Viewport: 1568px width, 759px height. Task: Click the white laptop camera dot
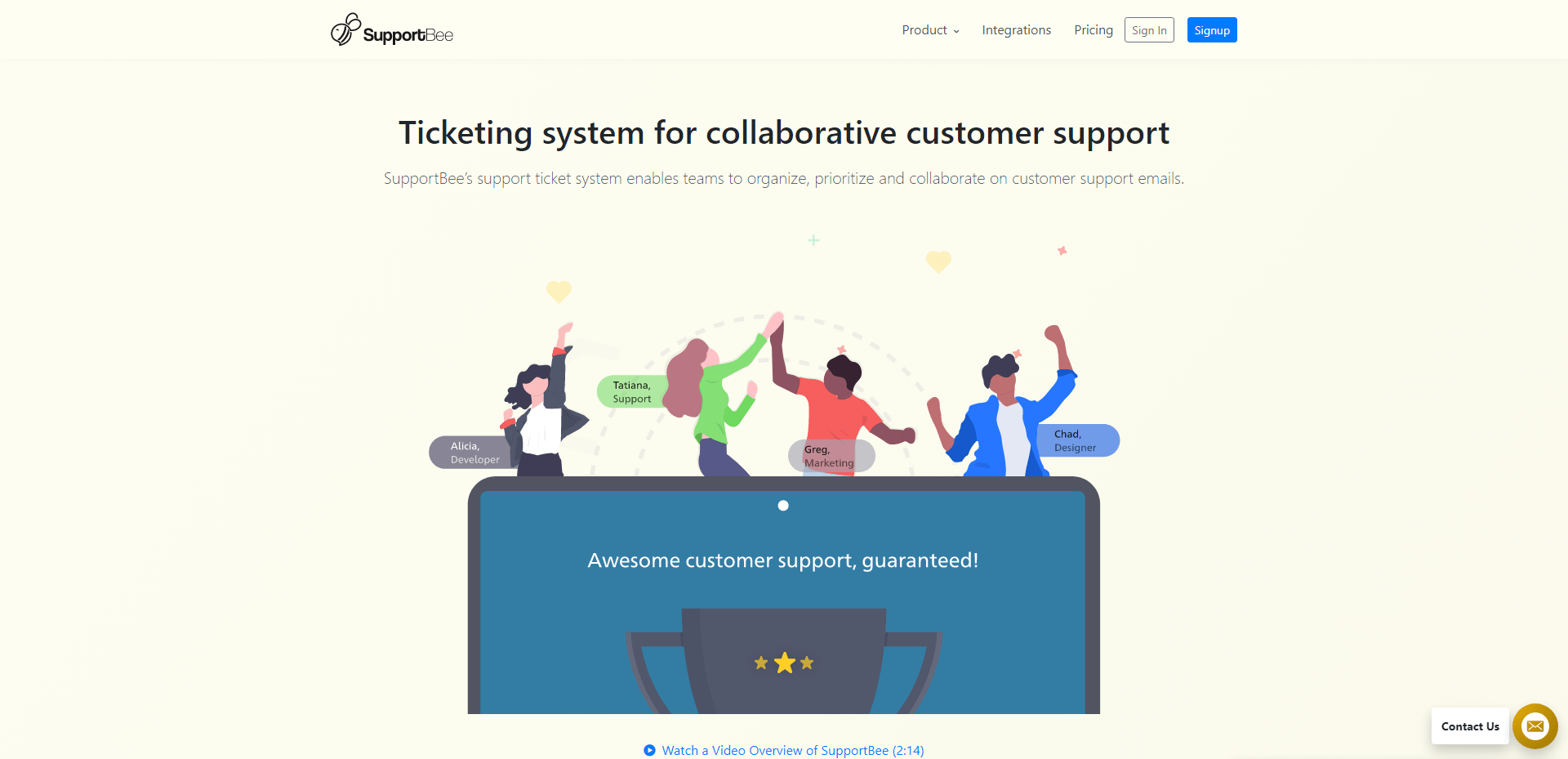pos(783,506)
